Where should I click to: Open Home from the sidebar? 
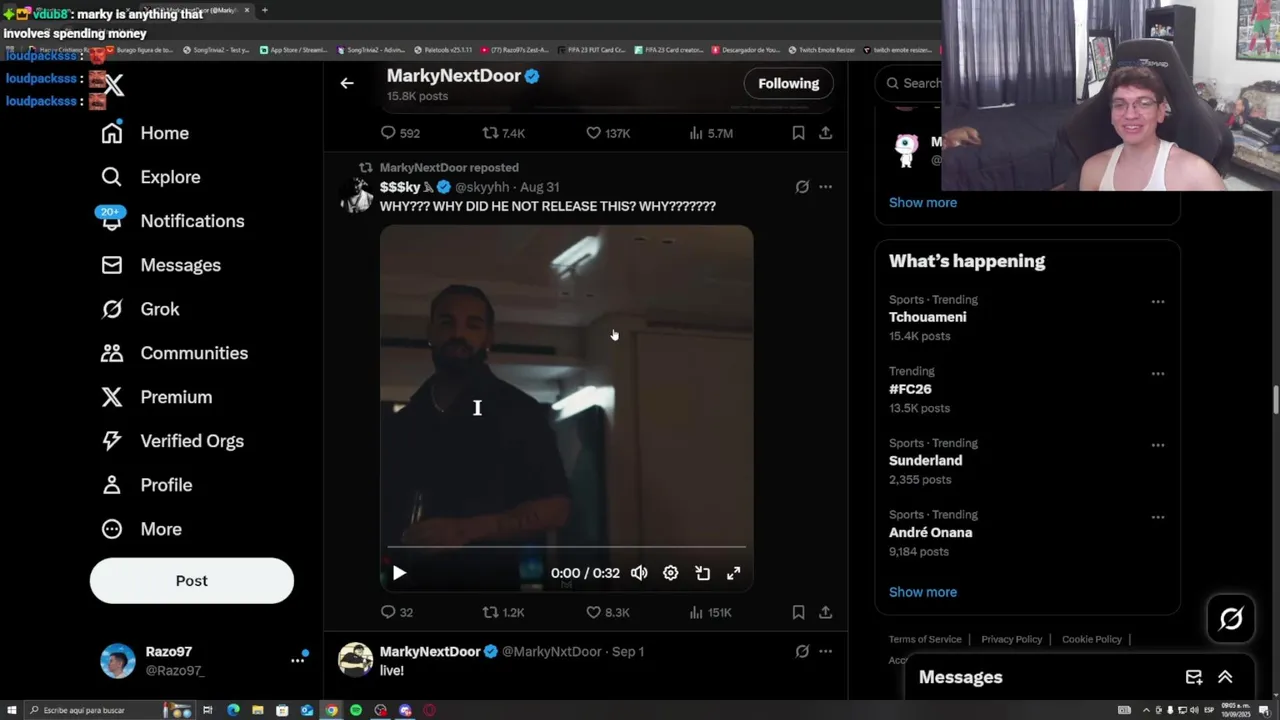click(x=145, y=133)
